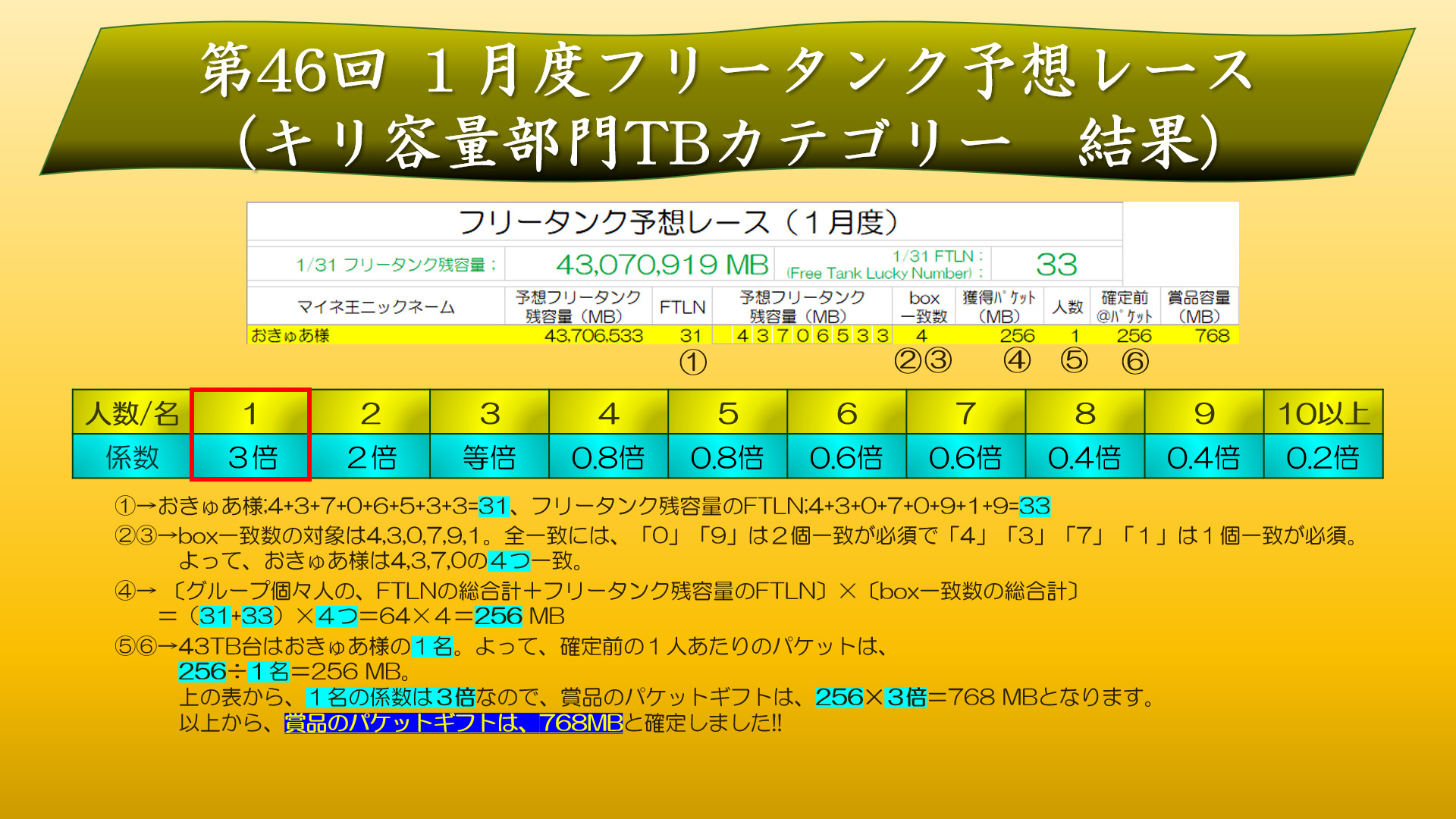Click the 等倍 coefficient cell
Viewport: 1456px width, 819px height.
pyautogui.click(x=490, y=457)
